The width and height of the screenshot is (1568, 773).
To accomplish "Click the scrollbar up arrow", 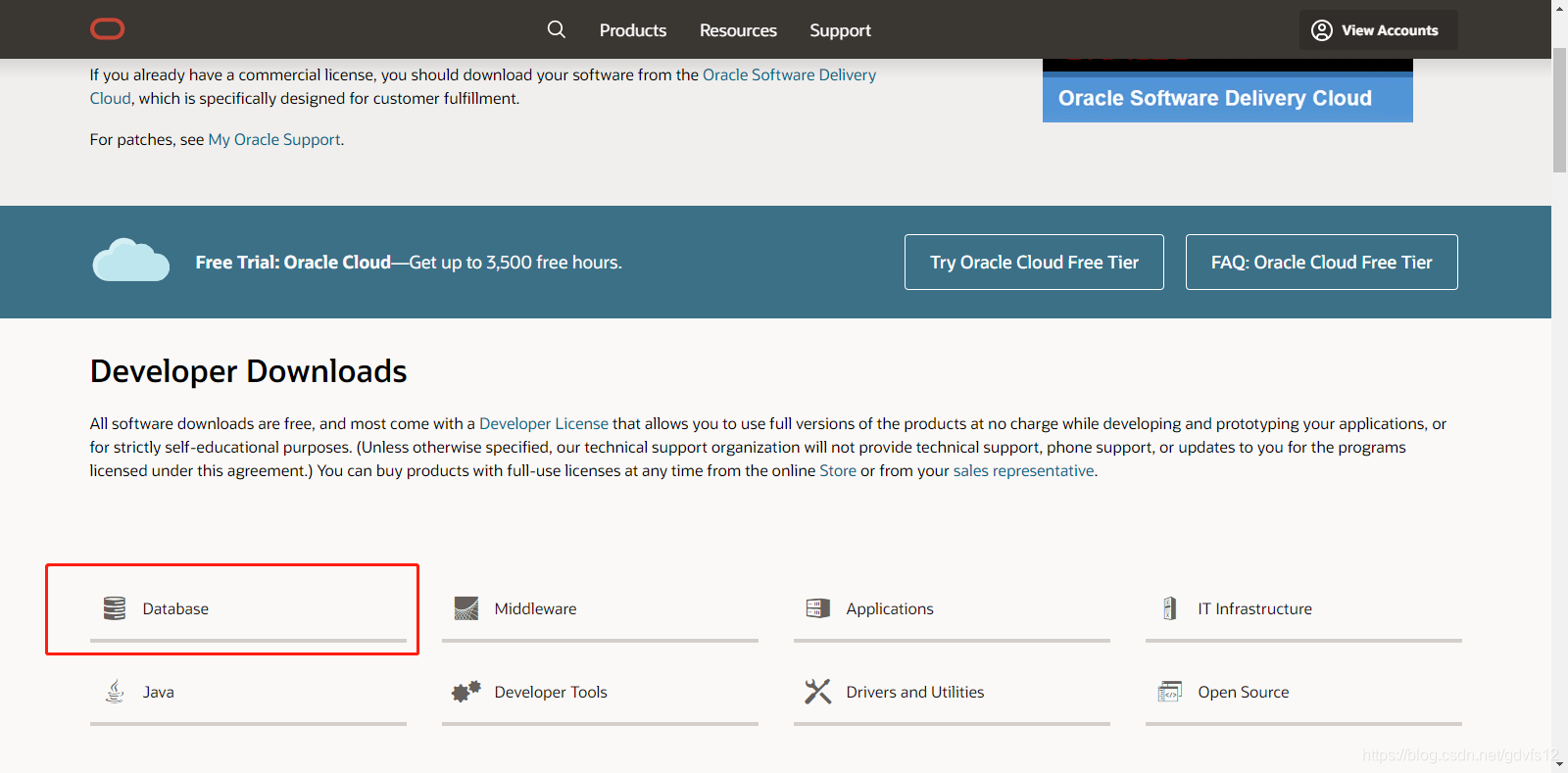I will click(1559, 8).
